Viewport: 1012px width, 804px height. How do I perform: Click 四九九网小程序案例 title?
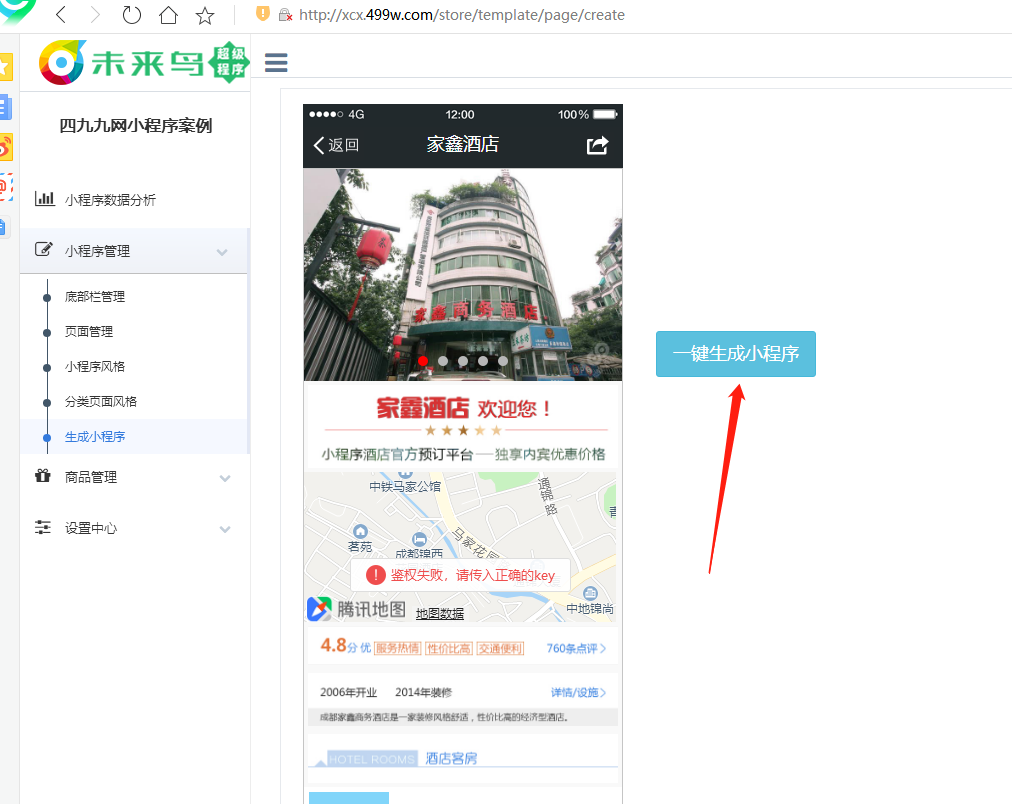[136, 126]
